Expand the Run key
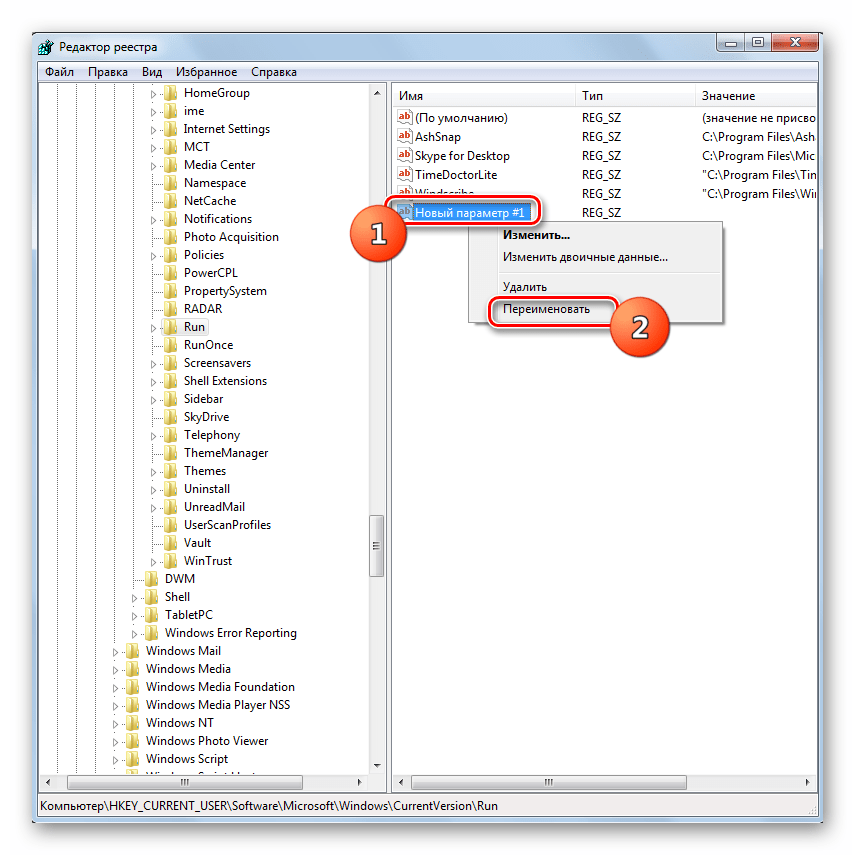 (153, 328)
